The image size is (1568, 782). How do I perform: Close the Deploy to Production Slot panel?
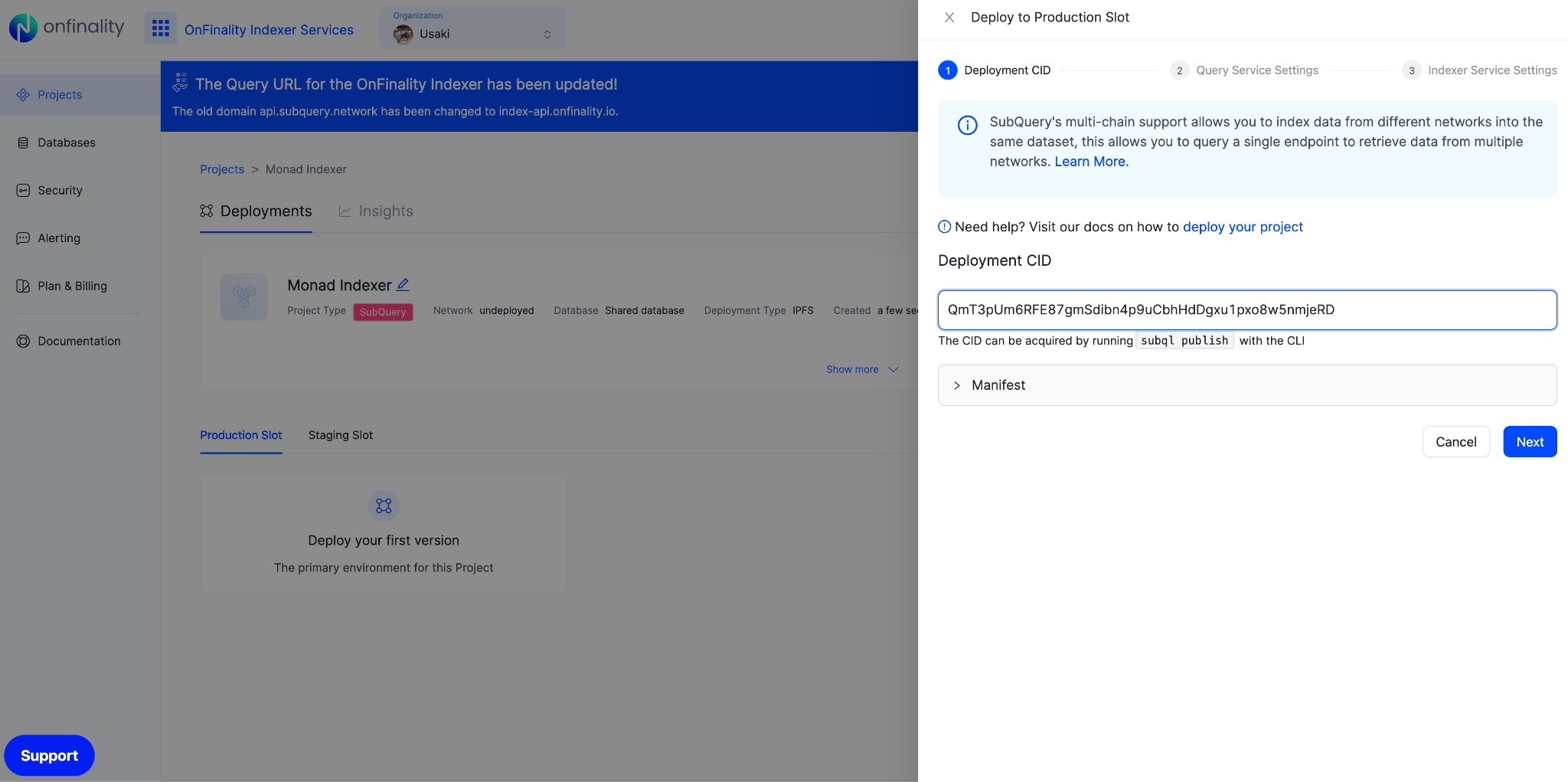[x=949, y=17]
